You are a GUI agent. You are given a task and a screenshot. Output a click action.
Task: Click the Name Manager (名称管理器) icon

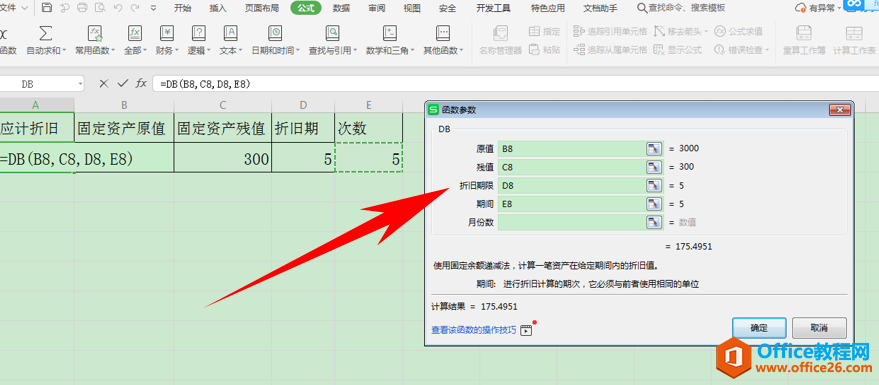point(500,33)
